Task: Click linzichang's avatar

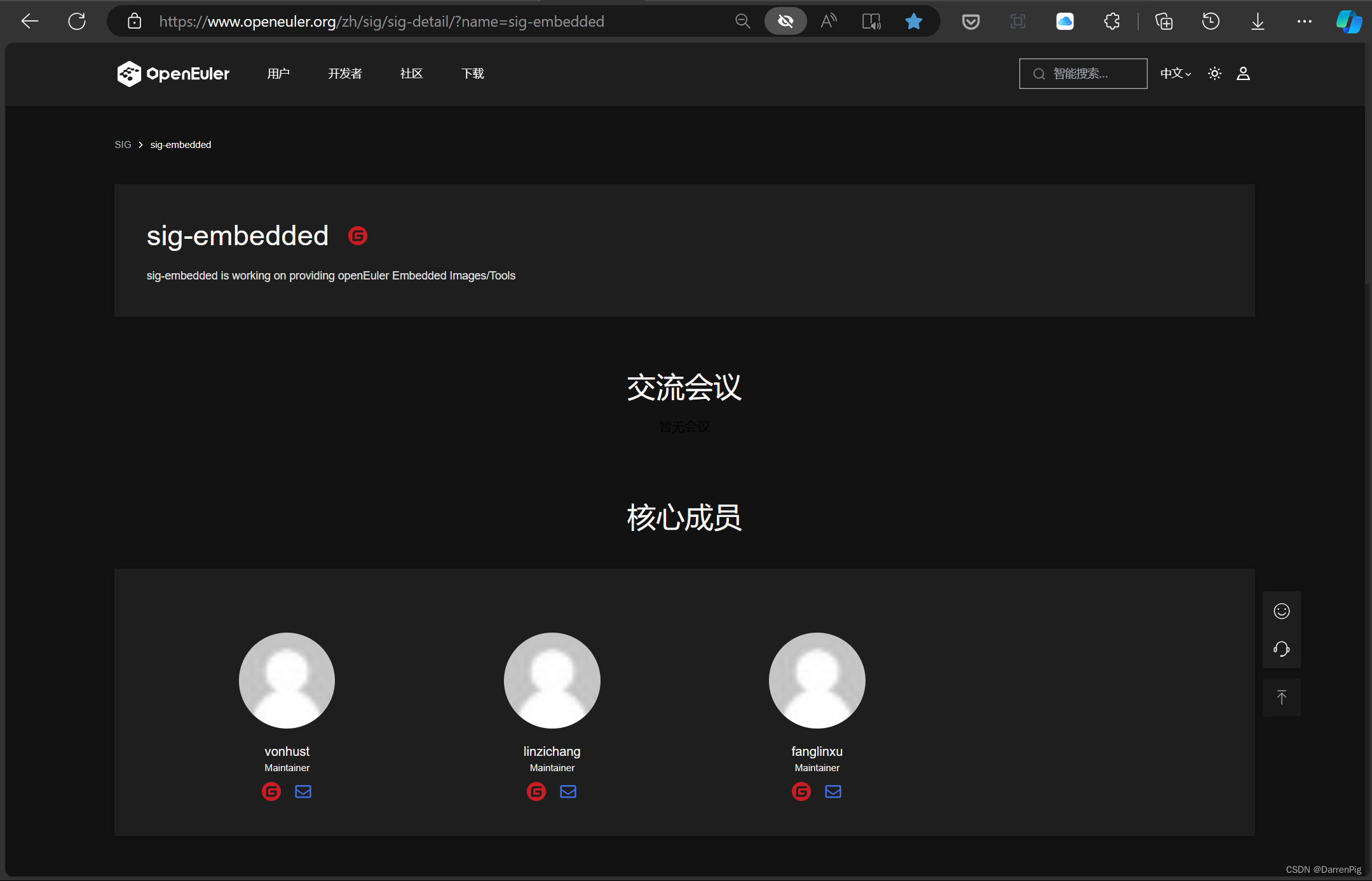Action: coord(552,680)
